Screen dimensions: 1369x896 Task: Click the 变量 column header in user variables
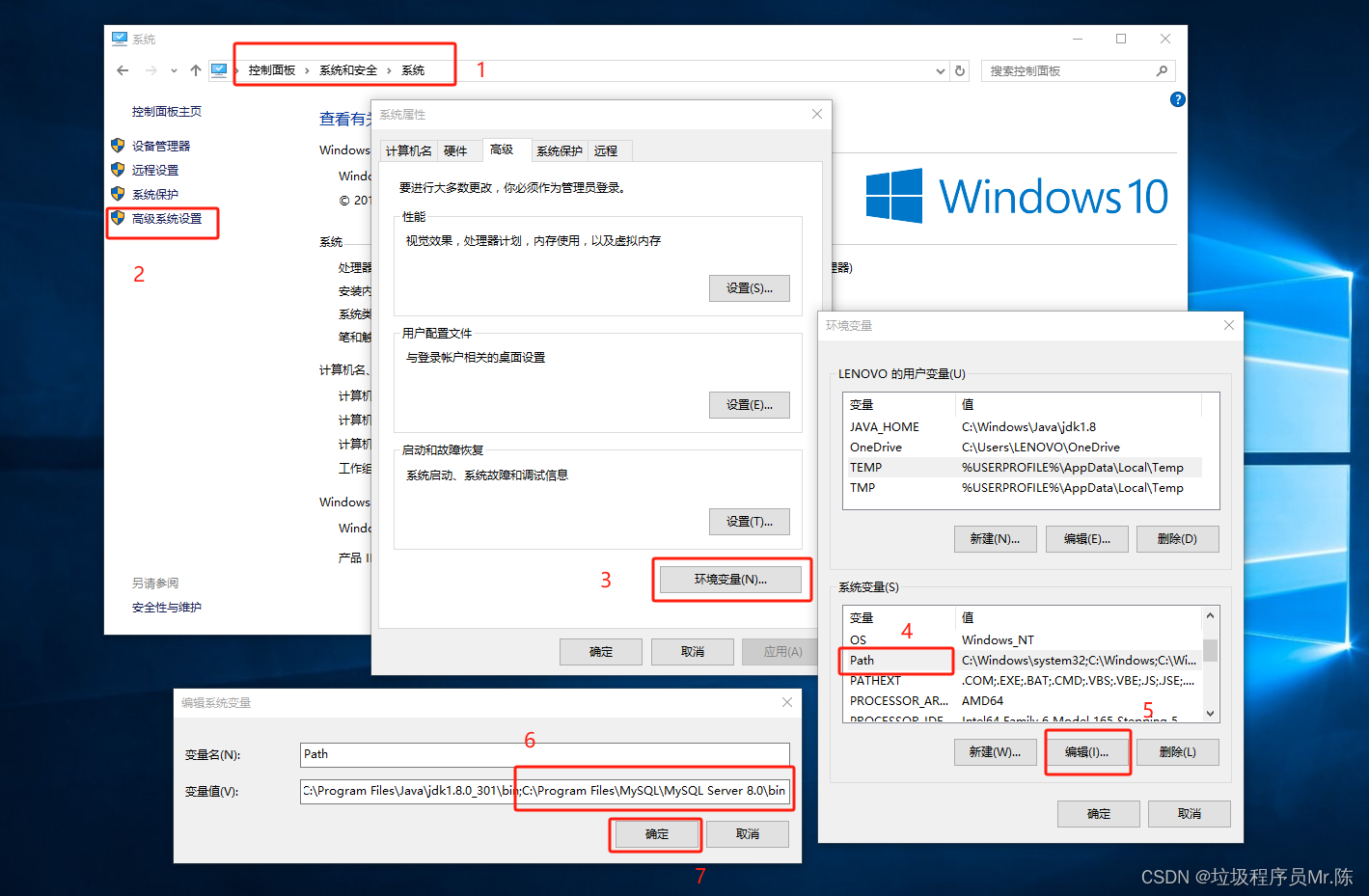[x=899, y=405]
